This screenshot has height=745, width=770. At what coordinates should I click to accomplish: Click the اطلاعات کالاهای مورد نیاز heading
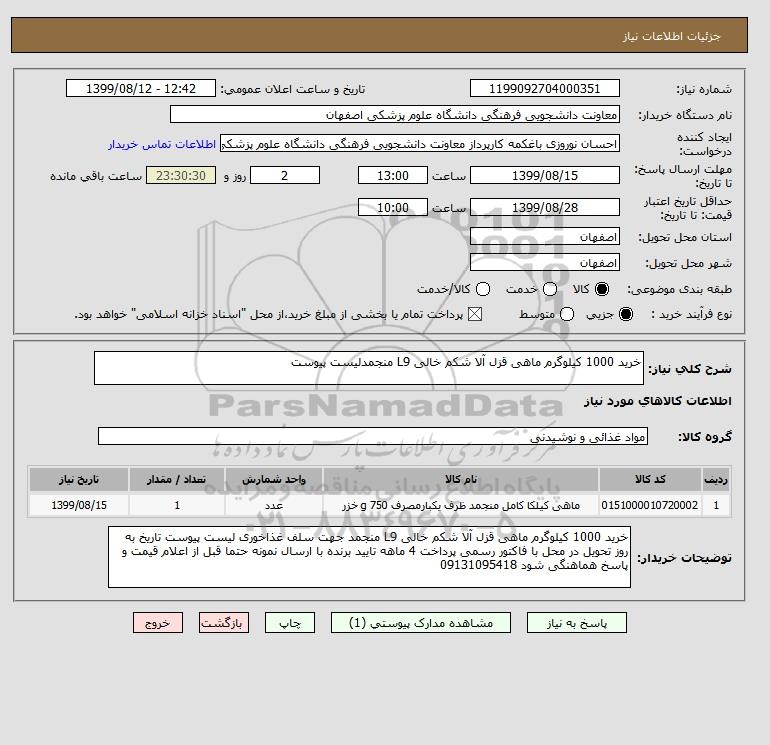(x=658, y=401)
